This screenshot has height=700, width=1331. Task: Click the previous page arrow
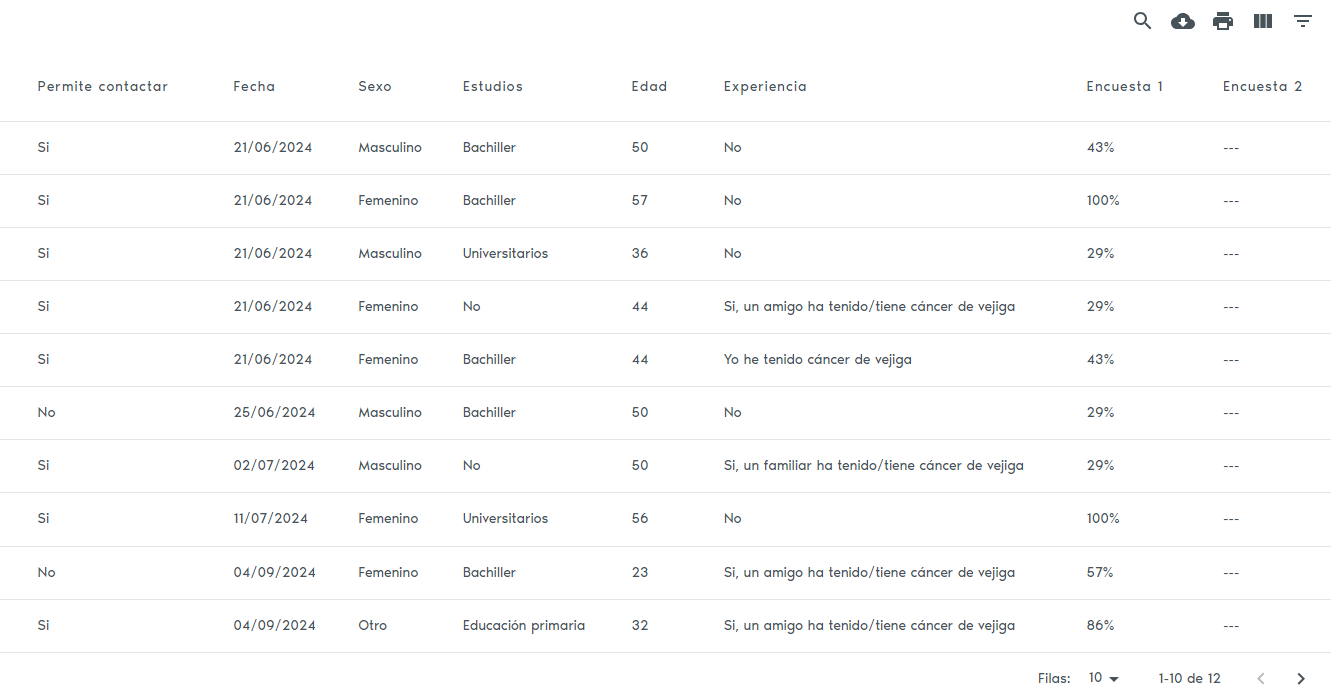tap(1261, 679)
